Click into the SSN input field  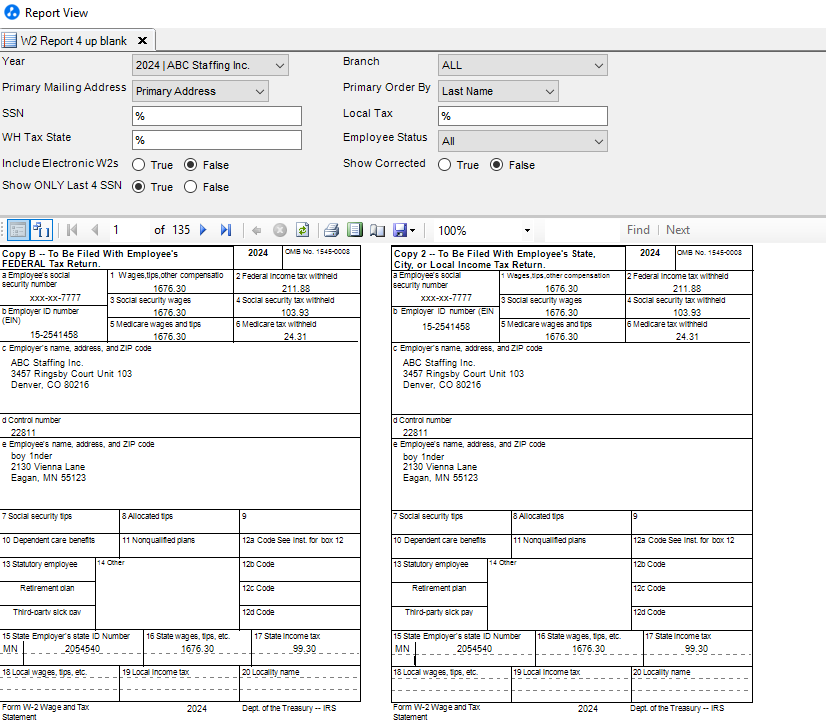coord(217,115)
